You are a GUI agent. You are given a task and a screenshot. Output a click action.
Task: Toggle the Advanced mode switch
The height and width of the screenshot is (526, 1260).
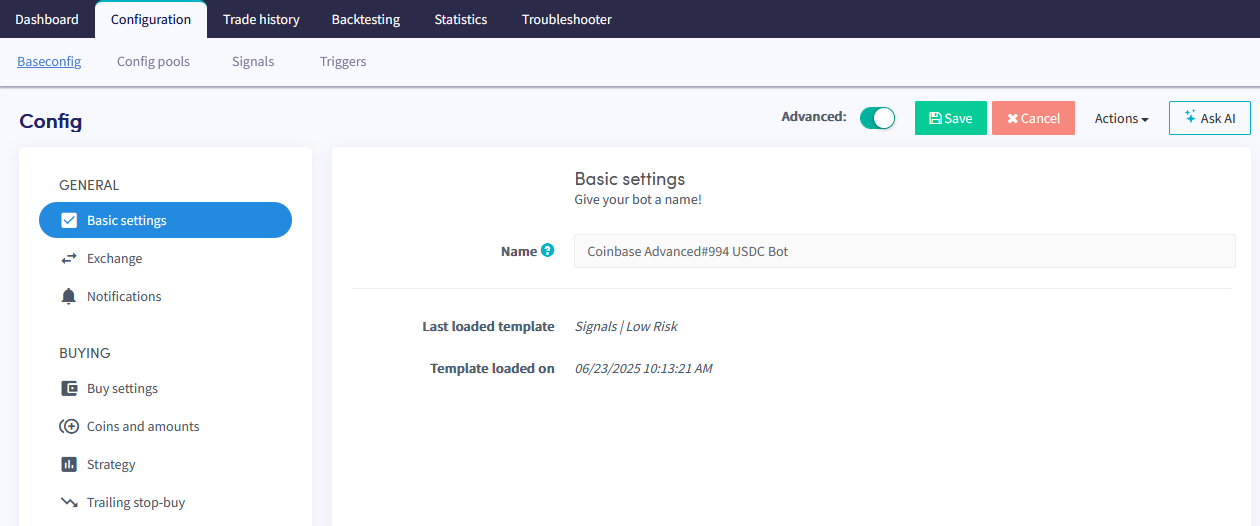[878, 118]
